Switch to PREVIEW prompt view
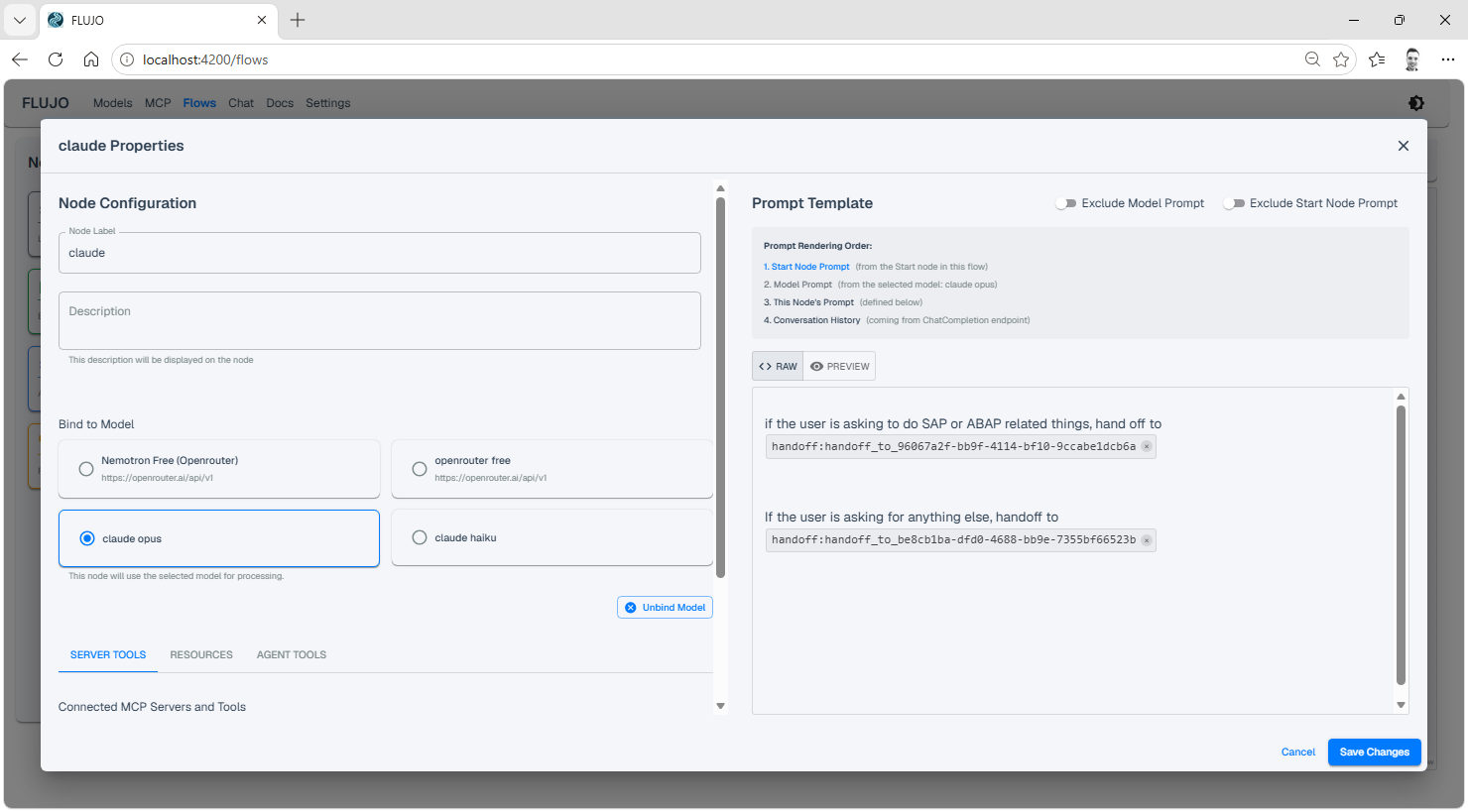The height and width of the screenshot is (812, 1468). [839, 366]
